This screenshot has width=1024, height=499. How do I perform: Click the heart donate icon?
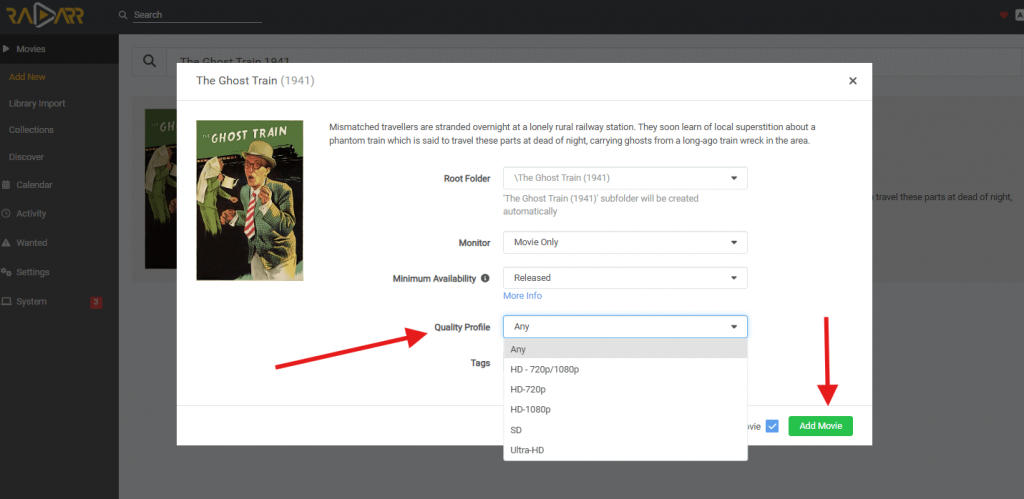point(1004,15)
